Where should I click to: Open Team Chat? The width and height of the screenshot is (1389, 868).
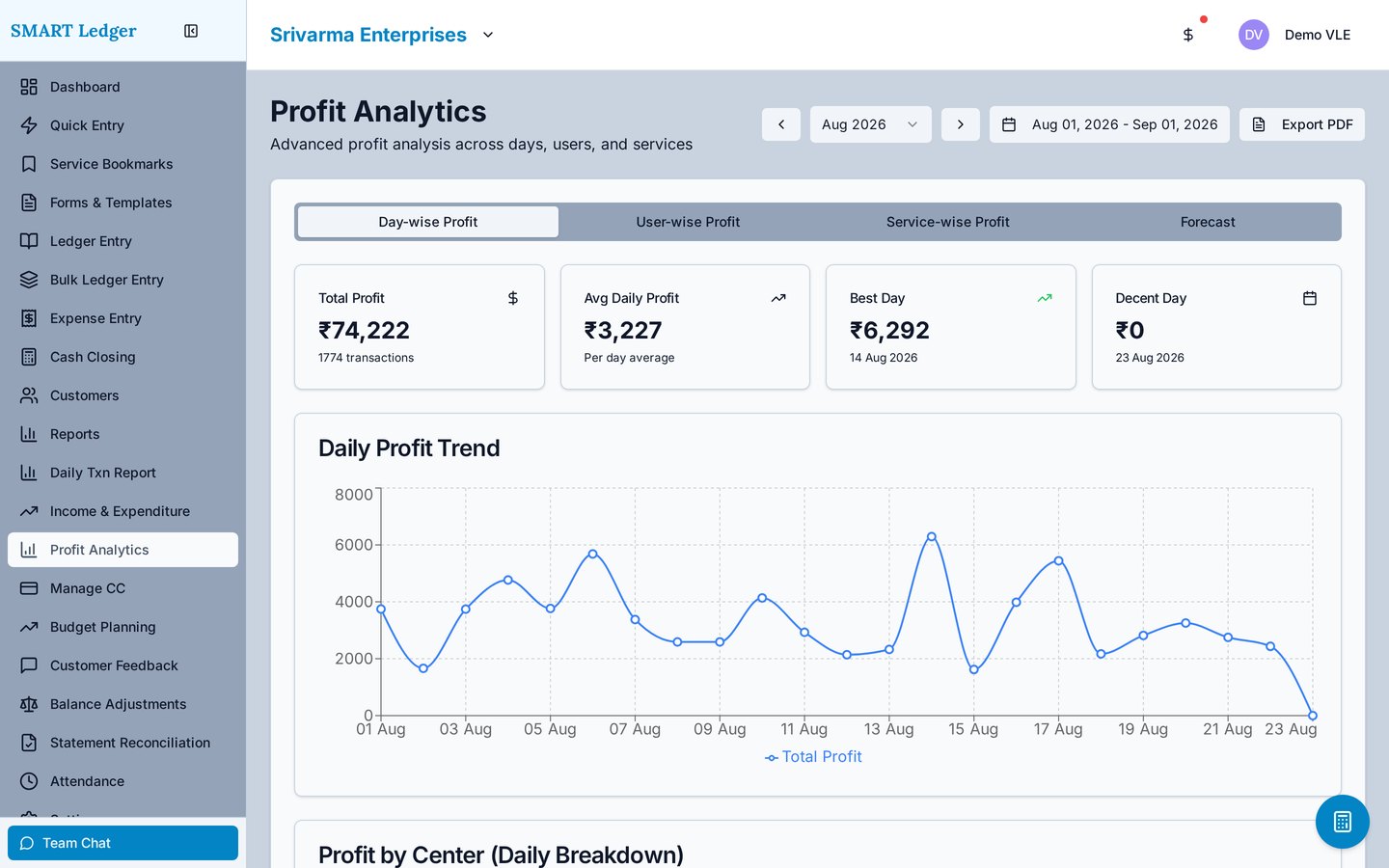coord(123,843)
